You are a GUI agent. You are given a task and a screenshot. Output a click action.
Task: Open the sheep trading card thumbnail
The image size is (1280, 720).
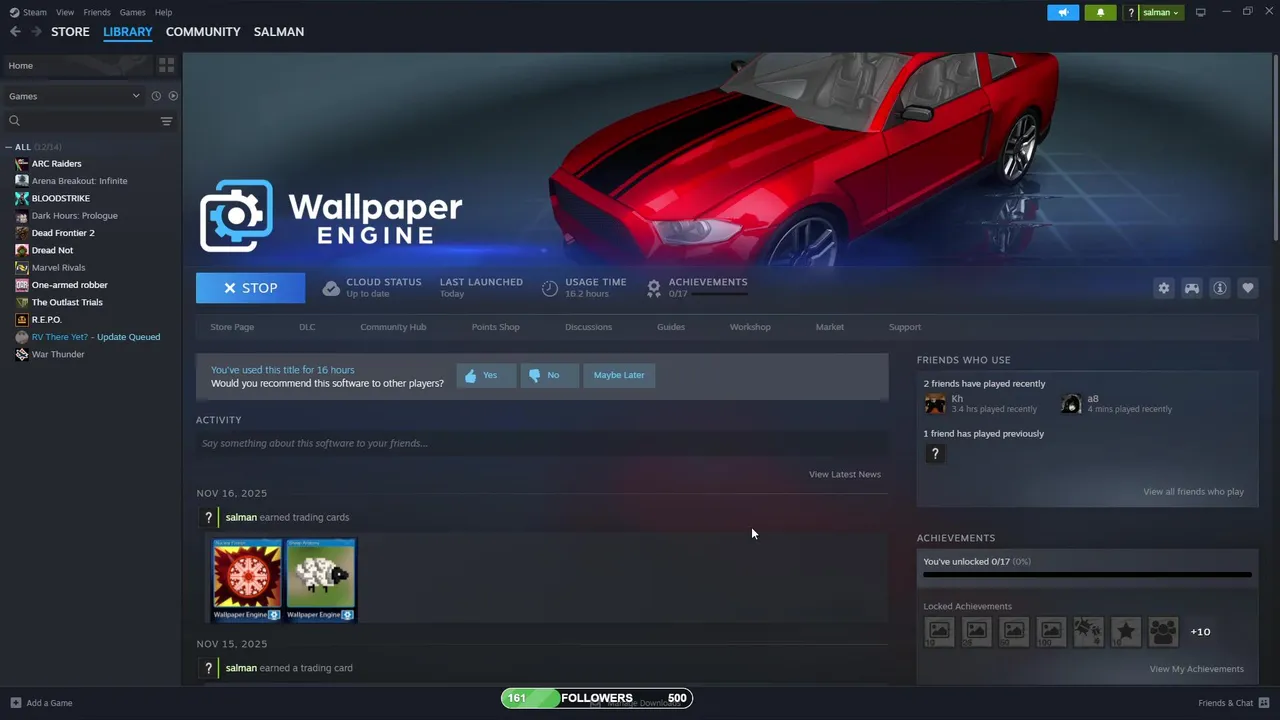pos(321,580)
